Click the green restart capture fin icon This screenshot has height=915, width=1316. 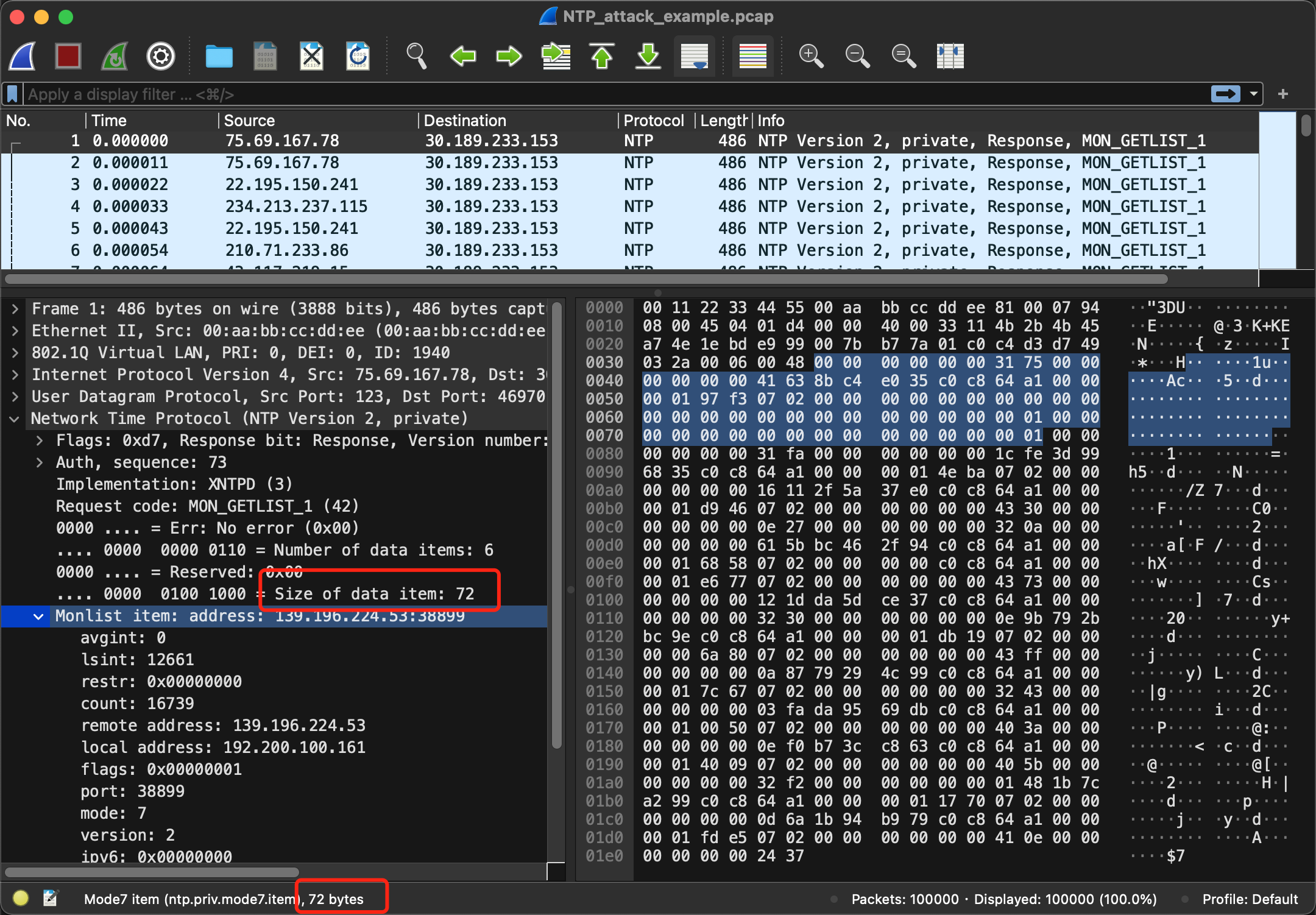click(115, 57)
